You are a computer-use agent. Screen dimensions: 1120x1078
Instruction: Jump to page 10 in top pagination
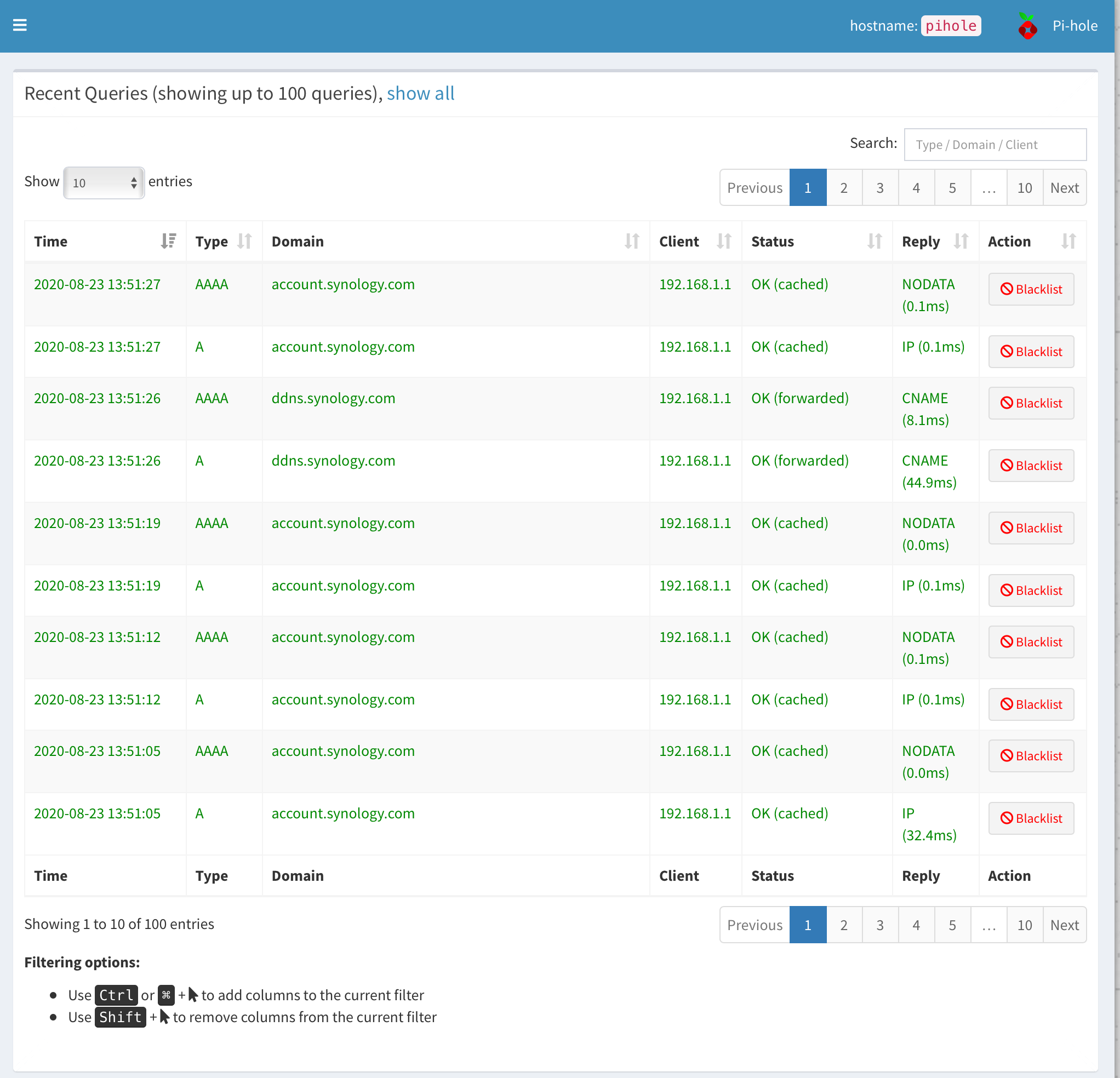[1025, 187]
